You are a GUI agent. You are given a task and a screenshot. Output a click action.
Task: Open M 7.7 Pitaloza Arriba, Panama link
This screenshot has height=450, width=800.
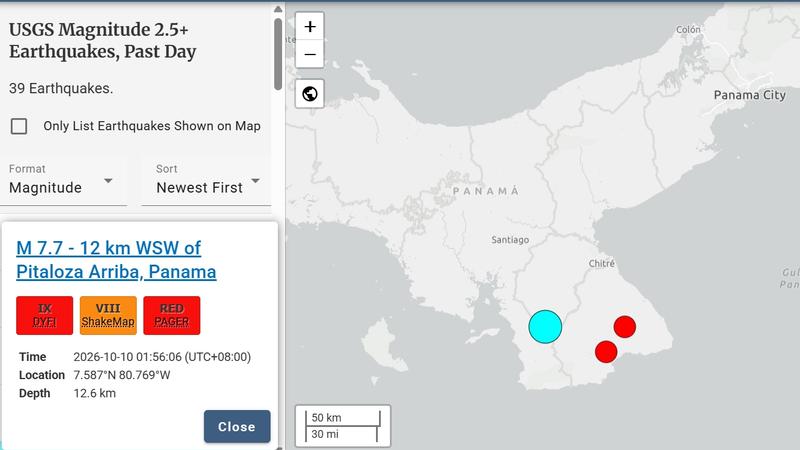coord(116,260)
